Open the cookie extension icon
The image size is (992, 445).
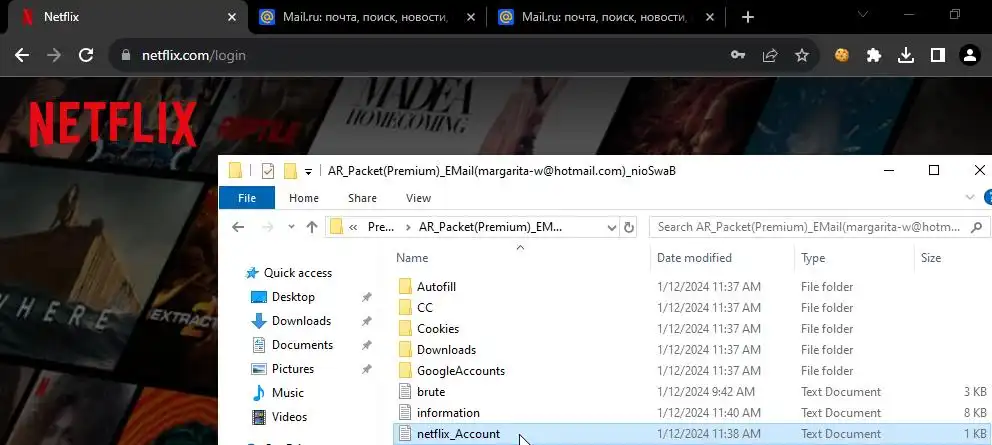841,55
